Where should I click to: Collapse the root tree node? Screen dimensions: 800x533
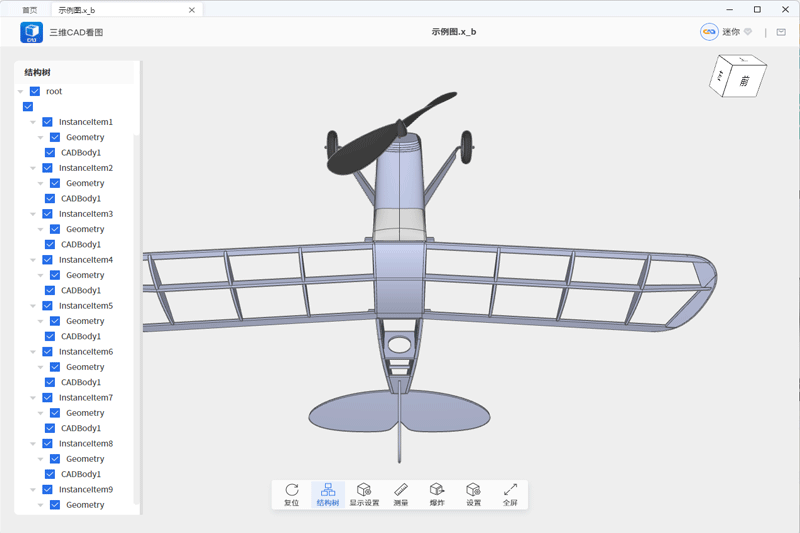(x=21, y=92)
